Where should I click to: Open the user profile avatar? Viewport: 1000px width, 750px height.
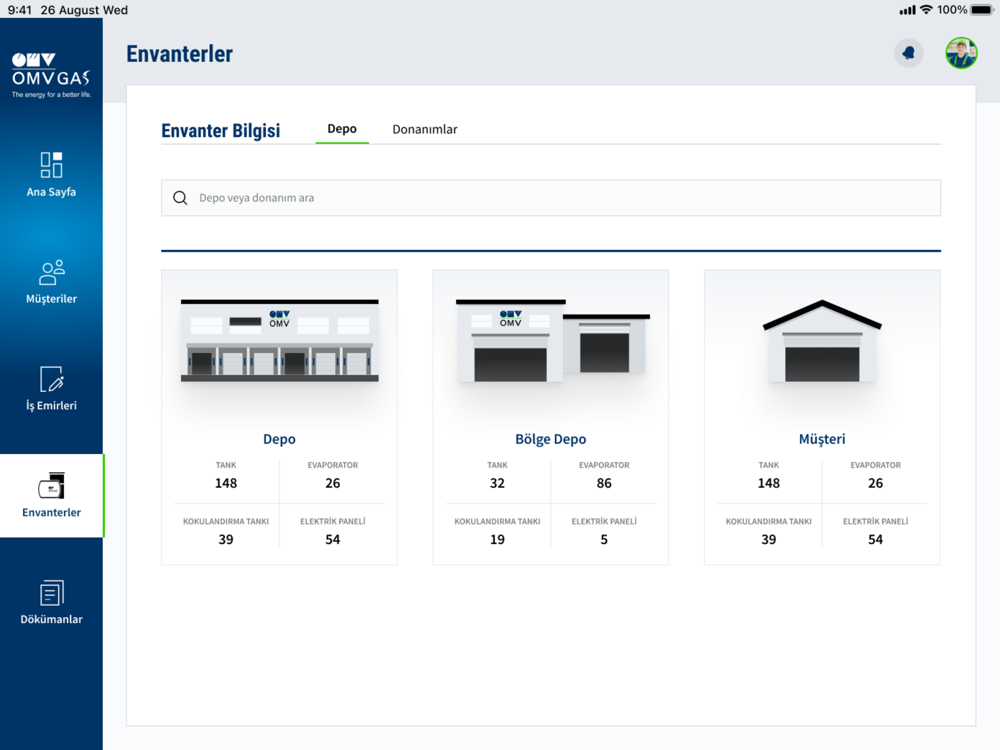point(961,53)
